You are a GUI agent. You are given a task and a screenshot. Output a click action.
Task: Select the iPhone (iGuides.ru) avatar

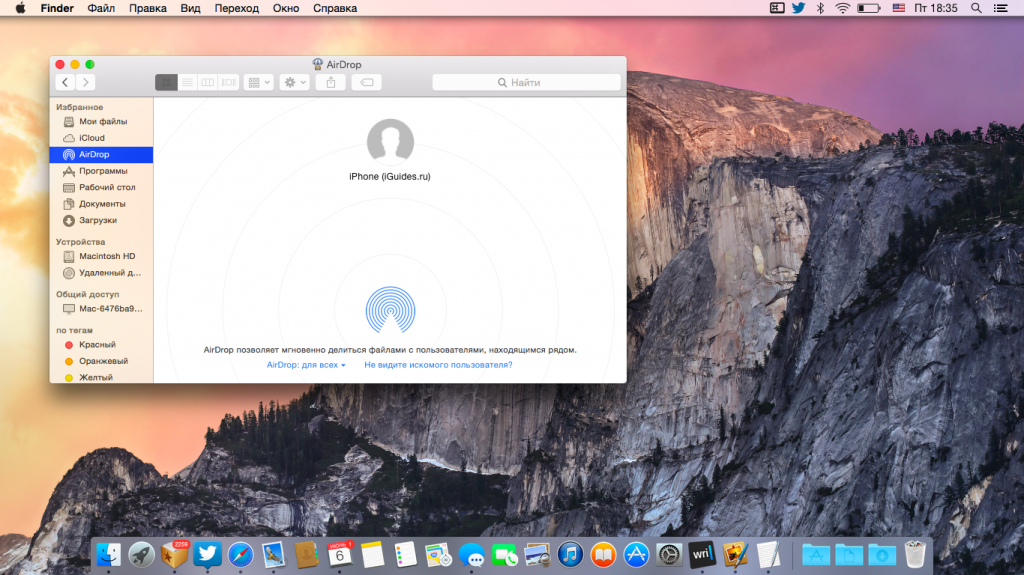[x=390, y=142]
